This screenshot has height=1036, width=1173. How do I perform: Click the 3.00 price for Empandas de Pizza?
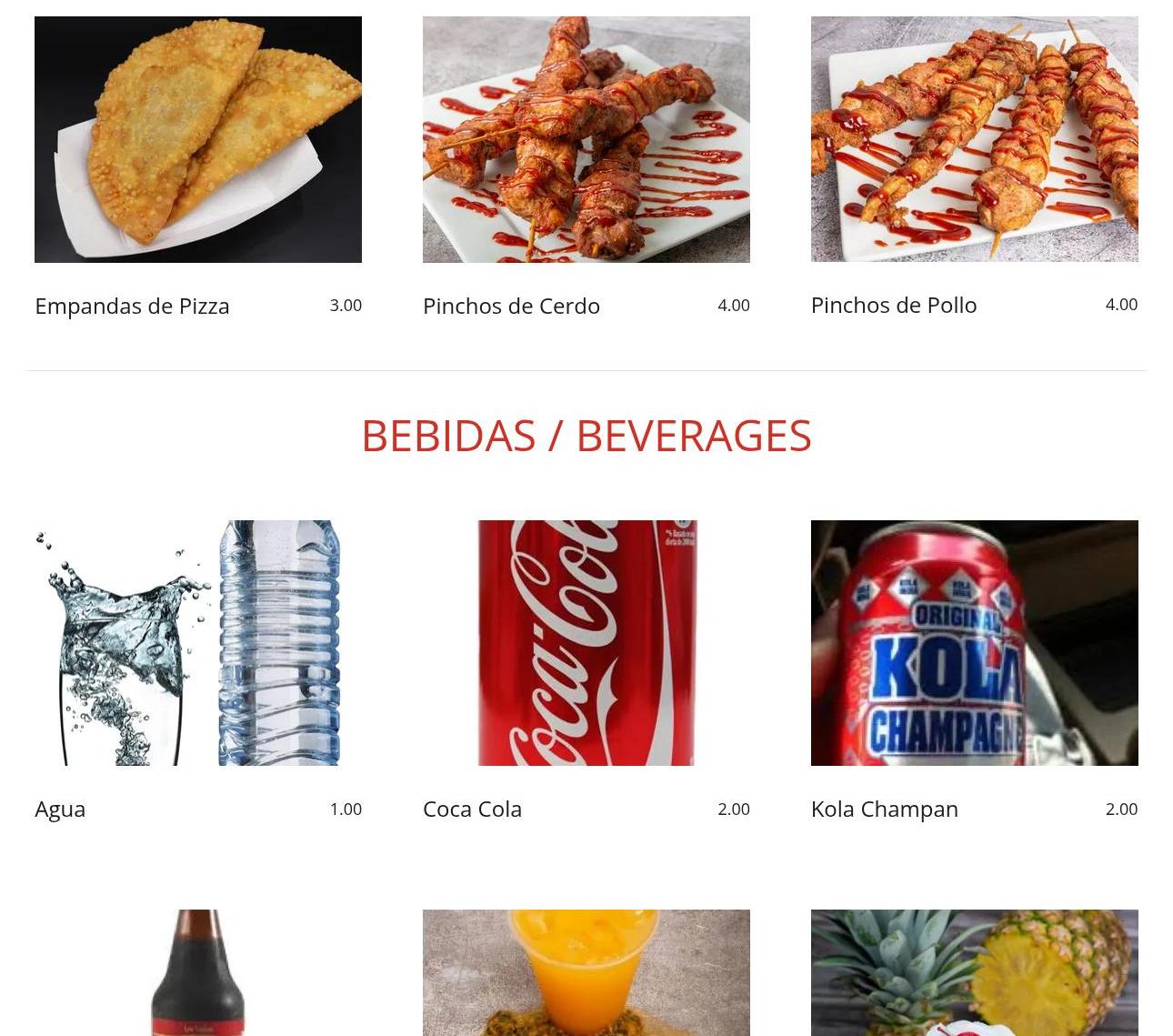click(x=346, y=306)
